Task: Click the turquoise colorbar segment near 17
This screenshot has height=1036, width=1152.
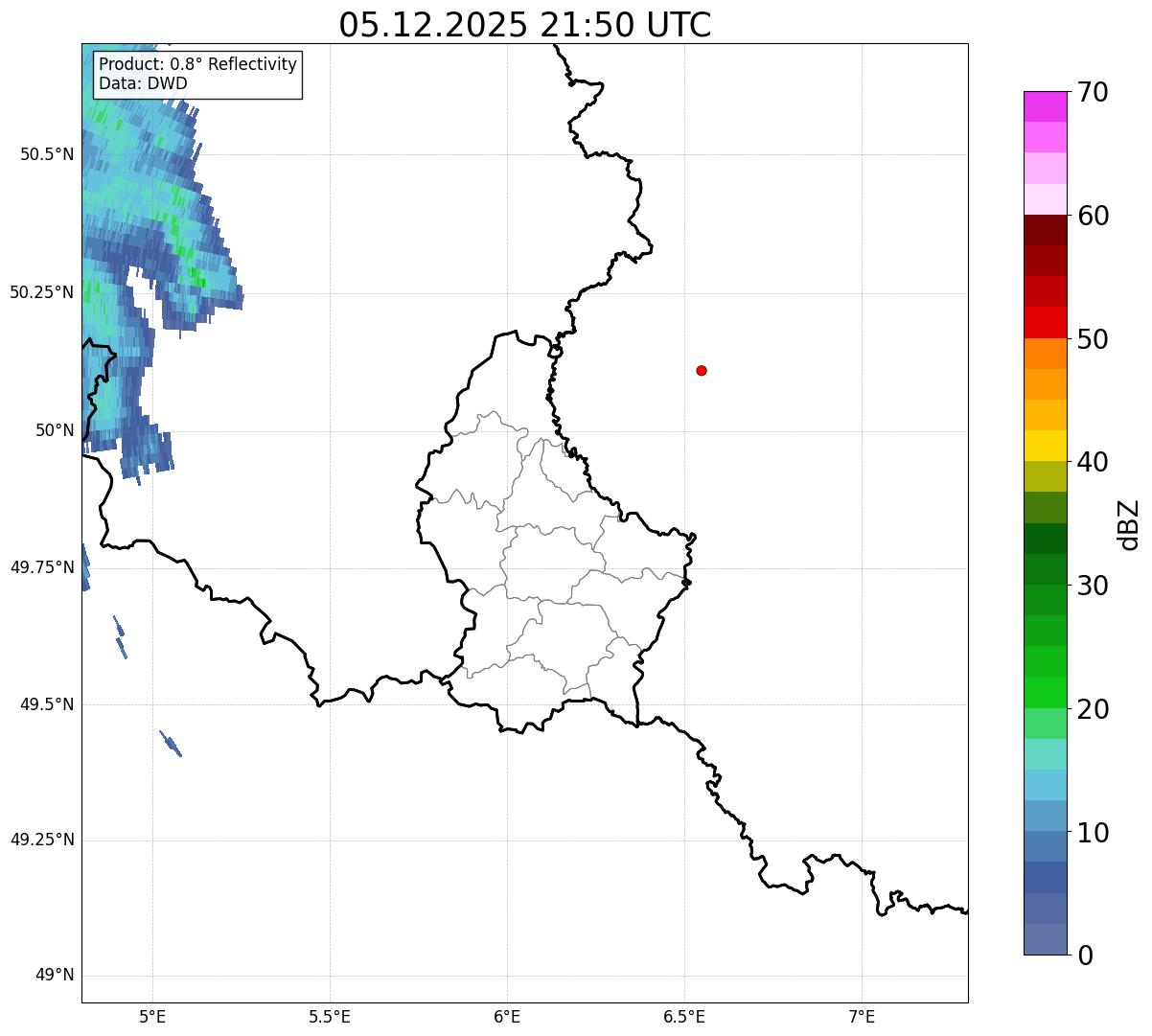Action: pyautogui.click(x=1045, y=754)
